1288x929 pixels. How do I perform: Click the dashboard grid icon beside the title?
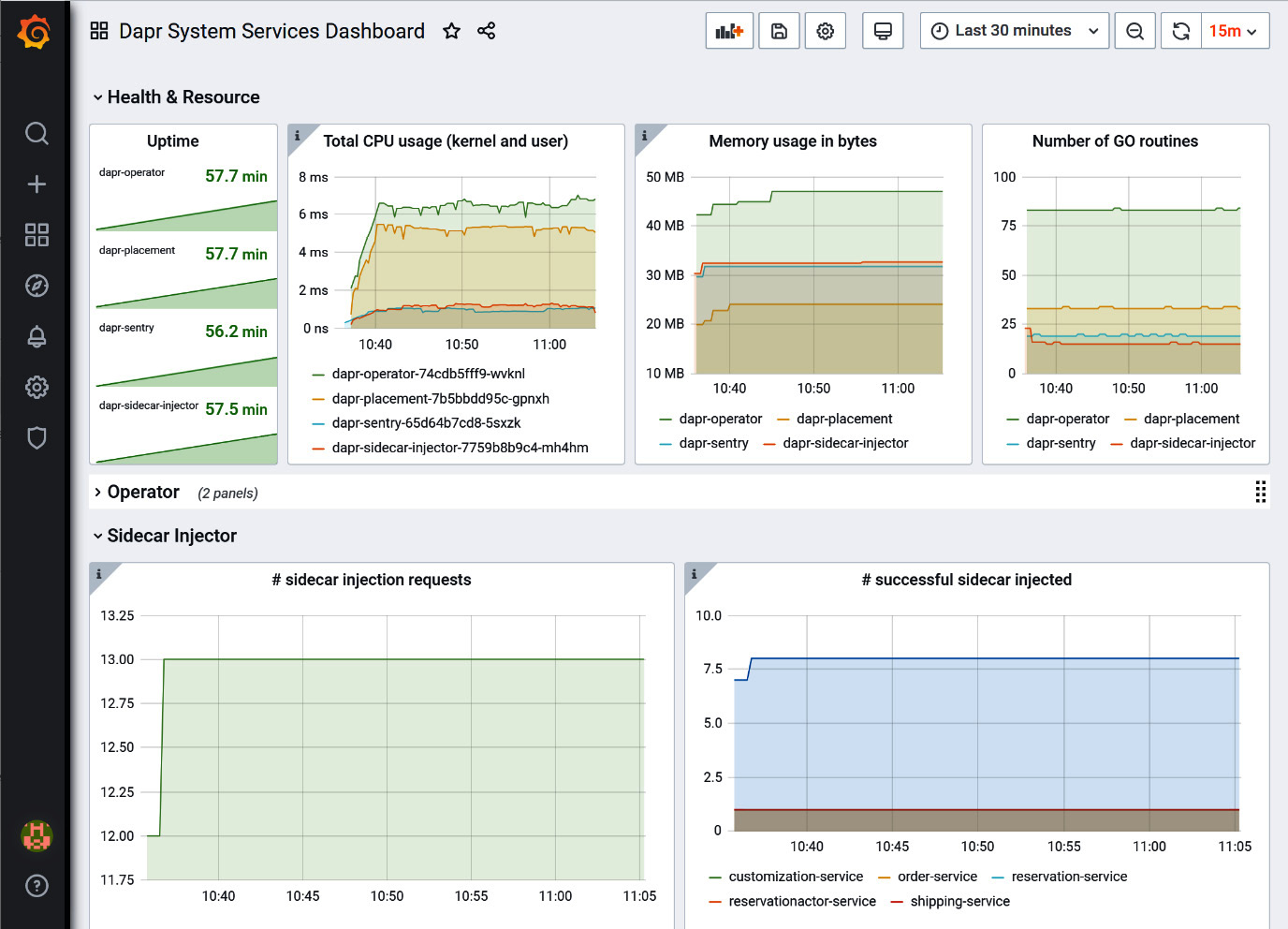pyautogui.click(x=99, y=31)
